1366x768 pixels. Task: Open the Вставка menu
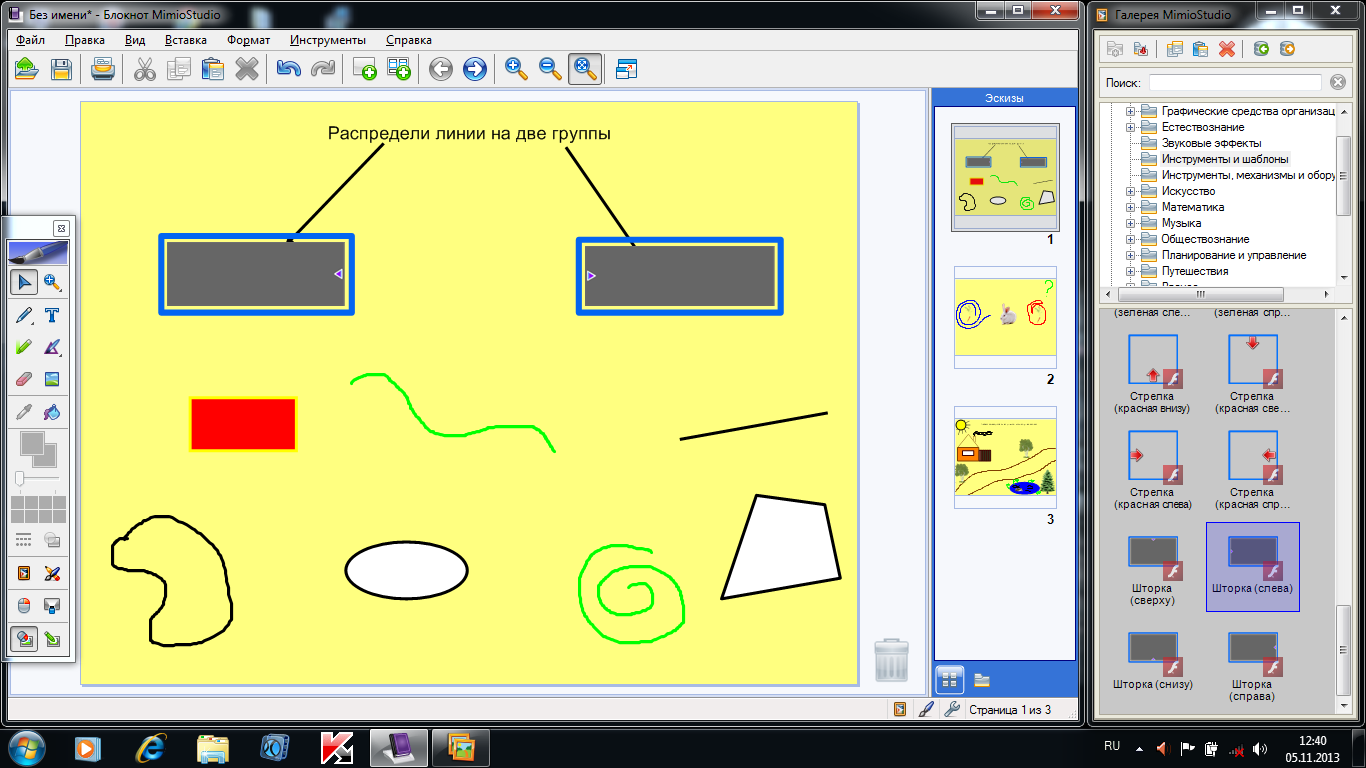pos(186,40)
